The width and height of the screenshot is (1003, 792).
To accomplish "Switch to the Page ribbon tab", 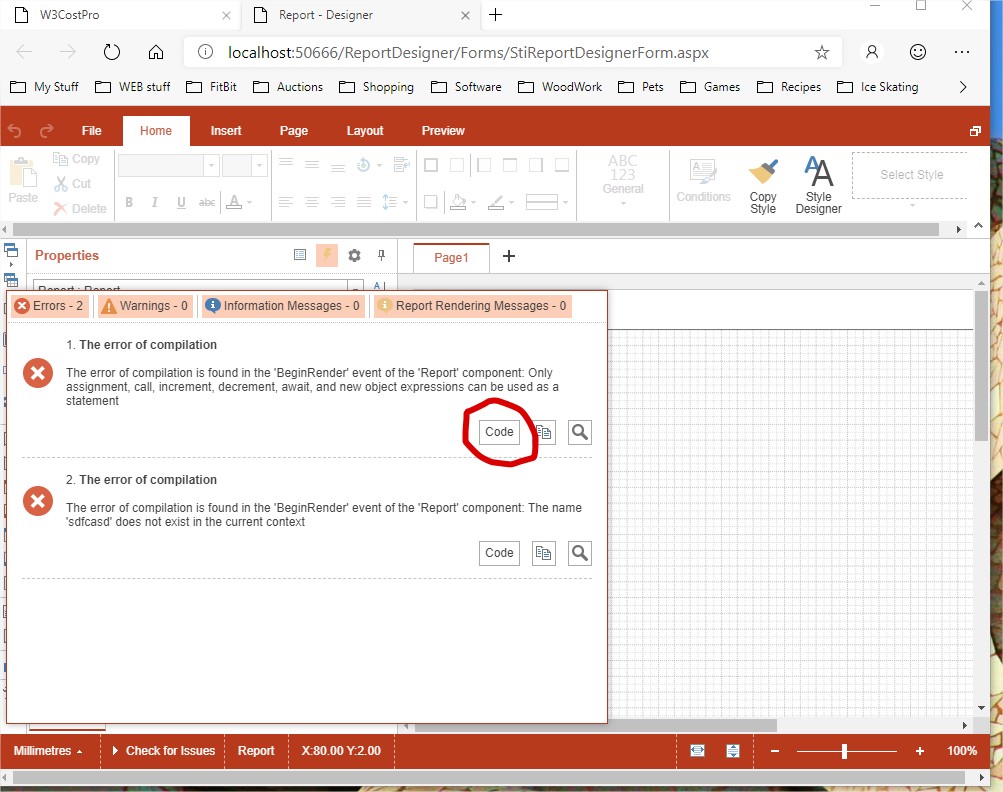I will click(294, 131).
